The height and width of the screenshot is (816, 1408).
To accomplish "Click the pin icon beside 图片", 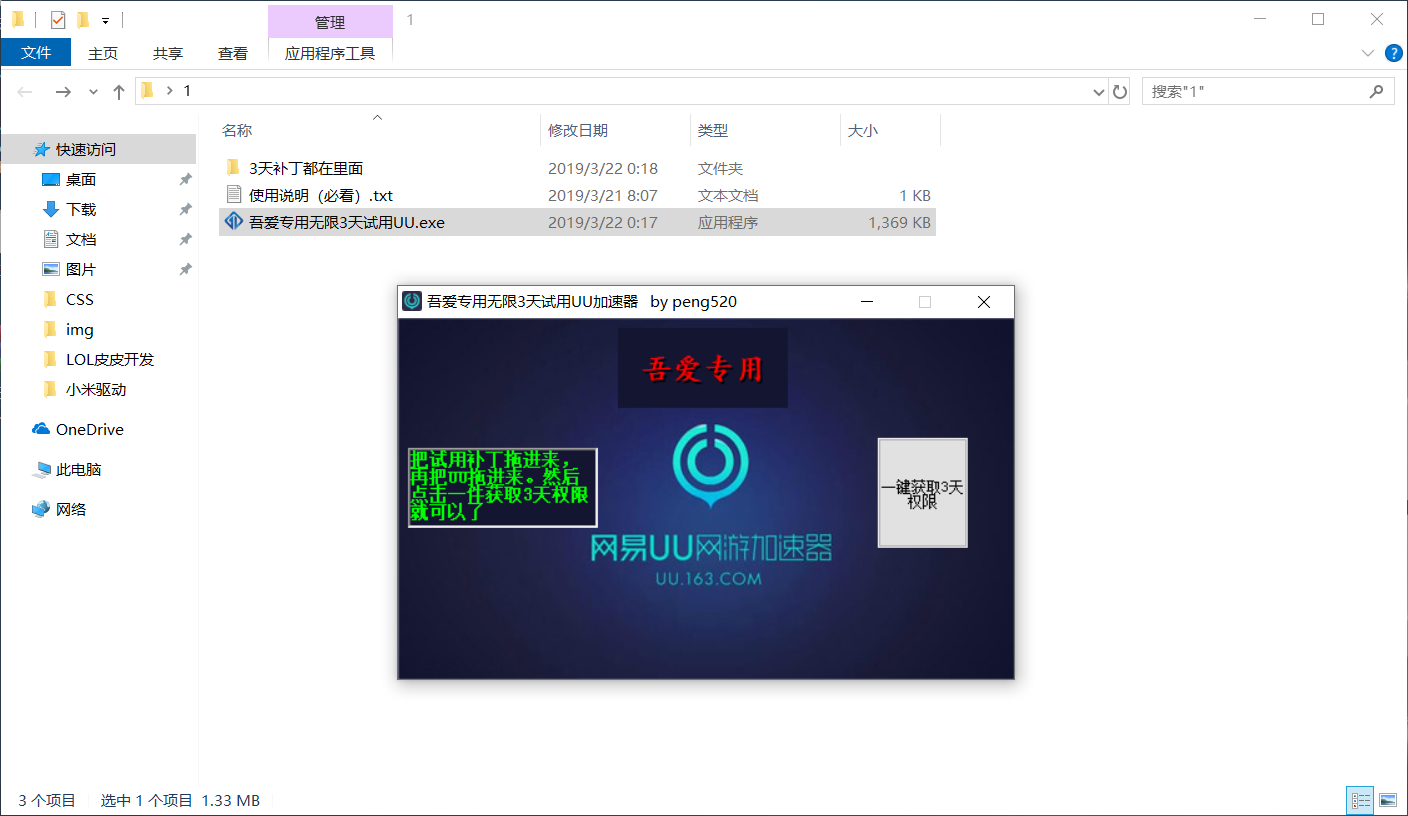I will click(x=185, y=270).
